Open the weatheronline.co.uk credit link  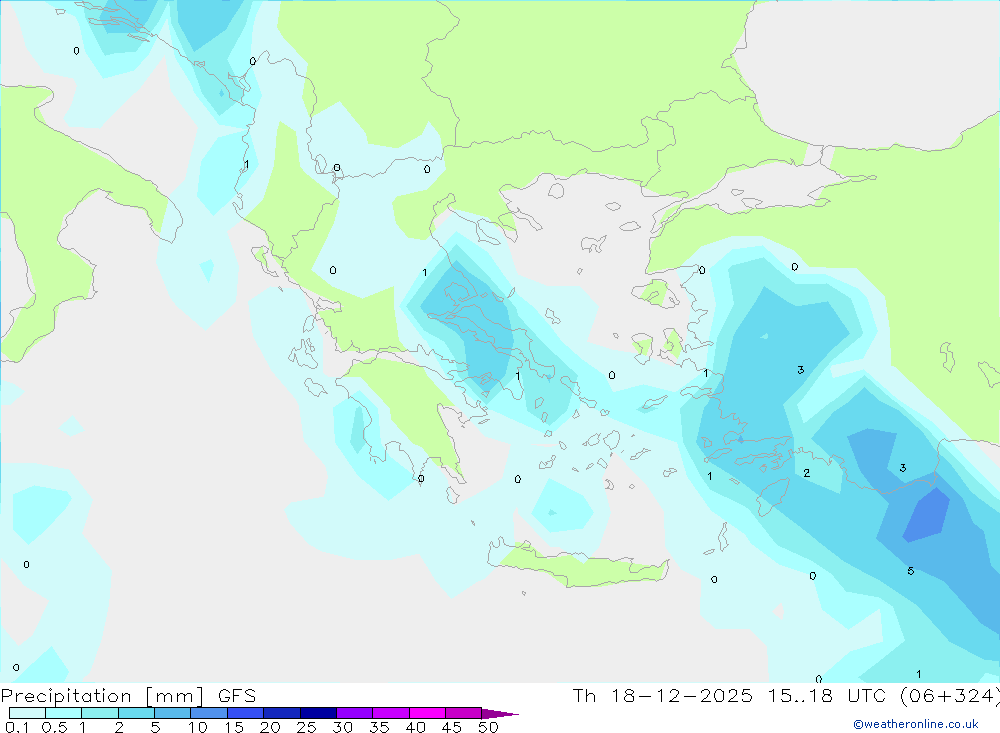[x=916, y=724]
